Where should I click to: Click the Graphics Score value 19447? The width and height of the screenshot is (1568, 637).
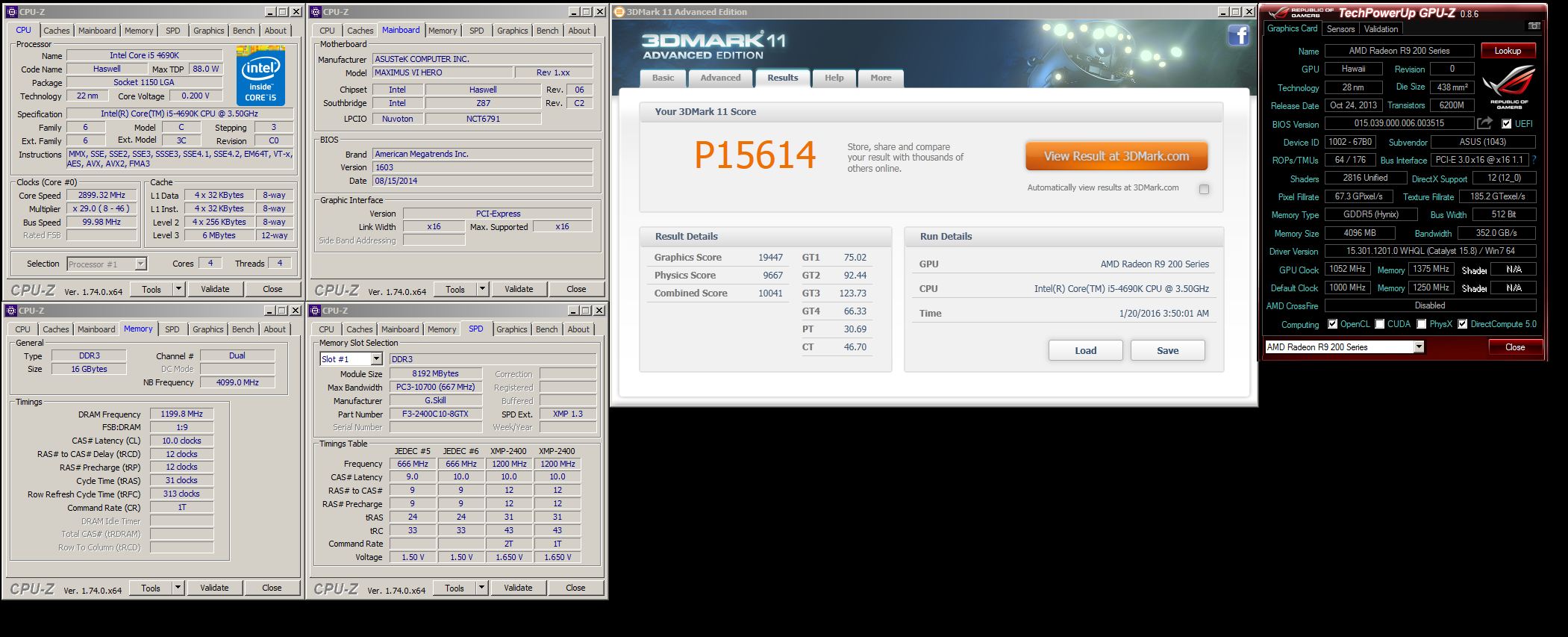pos(770,258)
